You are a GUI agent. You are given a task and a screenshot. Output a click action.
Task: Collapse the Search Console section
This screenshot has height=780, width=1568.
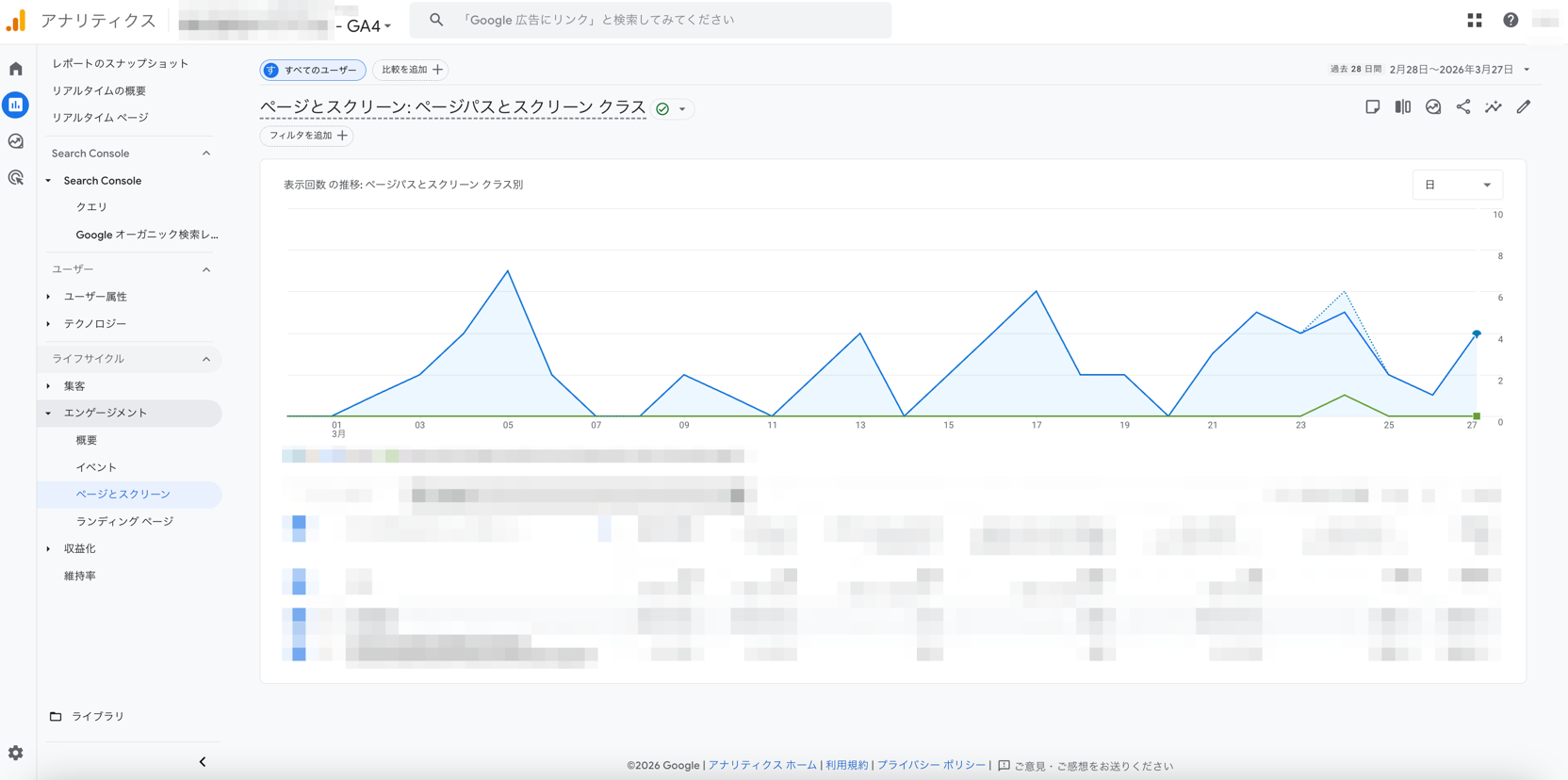206,154
